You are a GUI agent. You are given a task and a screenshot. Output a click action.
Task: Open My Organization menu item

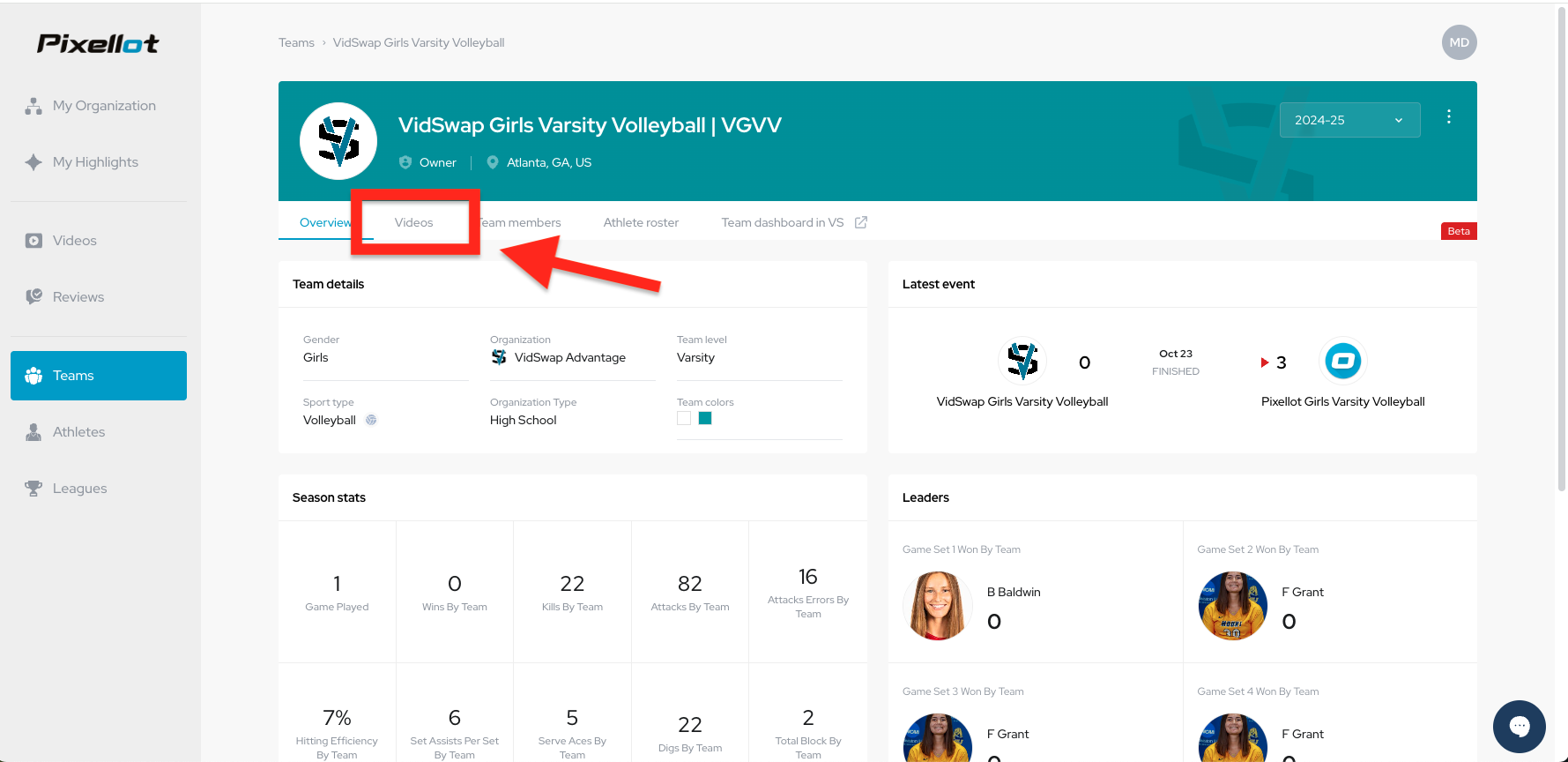click(99, 106)
